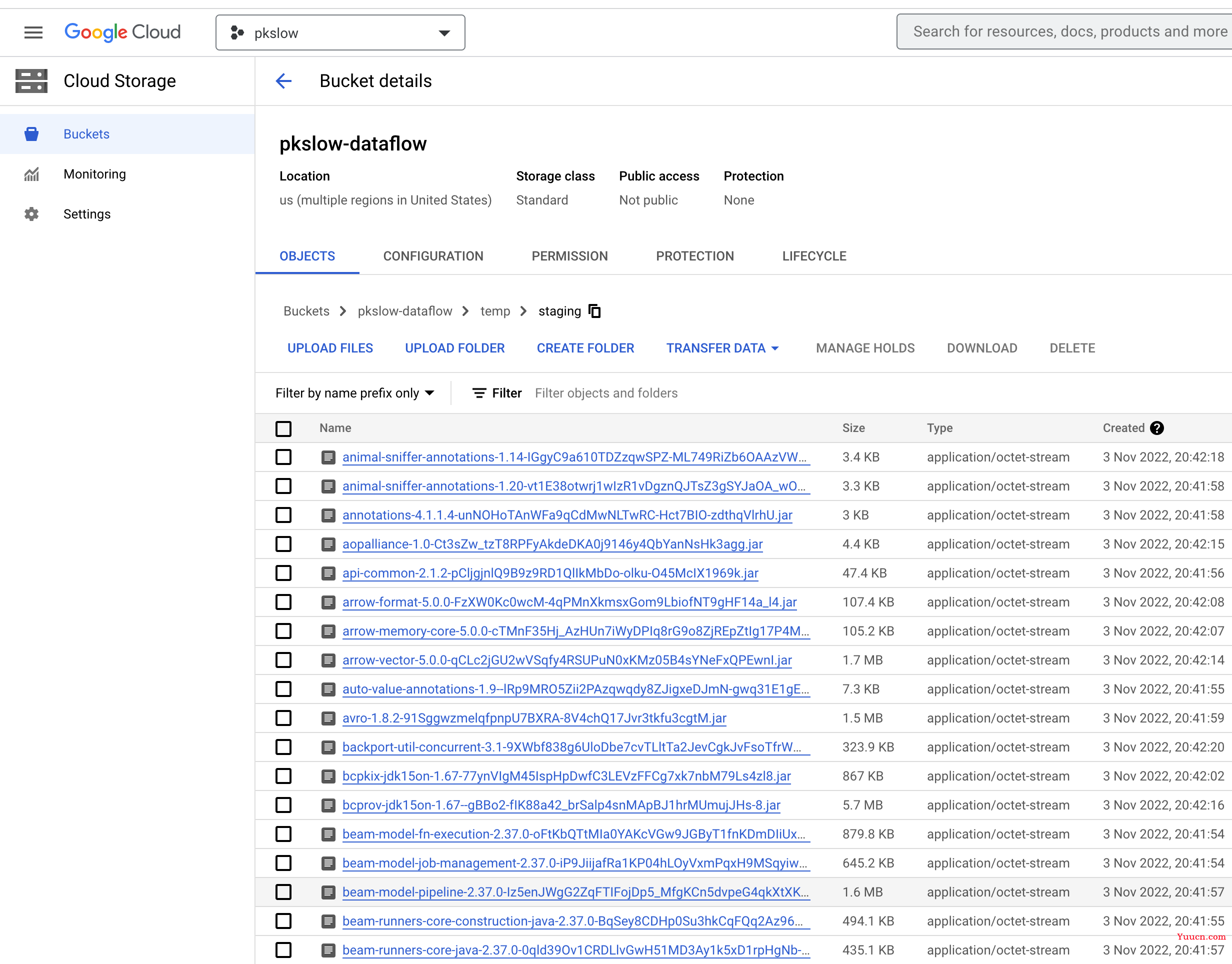Click the Size column header
The image size is (1232, 964).
pos(853,428)
